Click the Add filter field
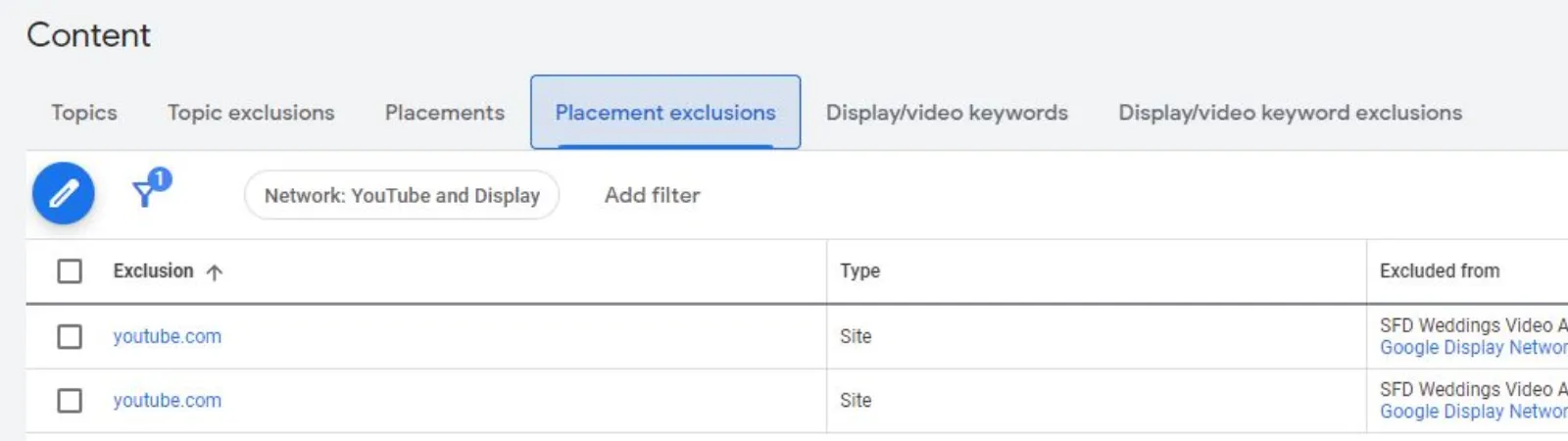Viewport: 1568px width, 441px height. (653, 195)
